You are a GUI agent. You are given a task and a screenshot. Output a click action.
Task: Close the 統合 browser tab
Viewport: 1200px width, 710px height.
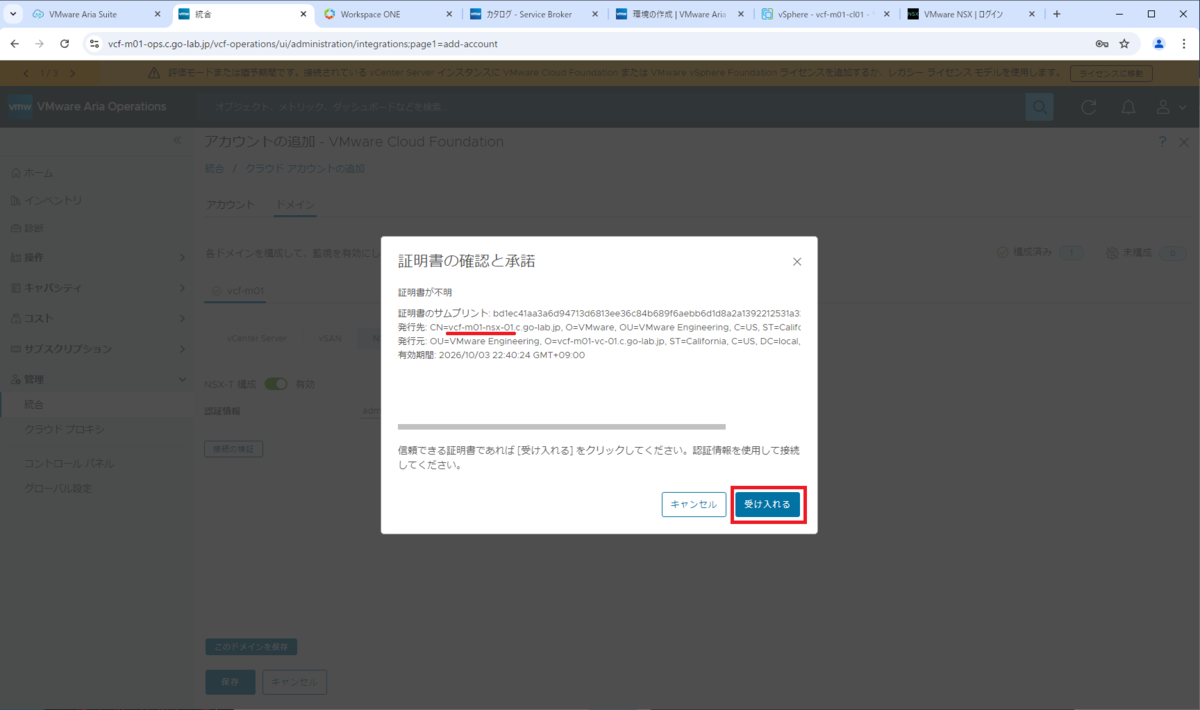click(x=302, y=14)
